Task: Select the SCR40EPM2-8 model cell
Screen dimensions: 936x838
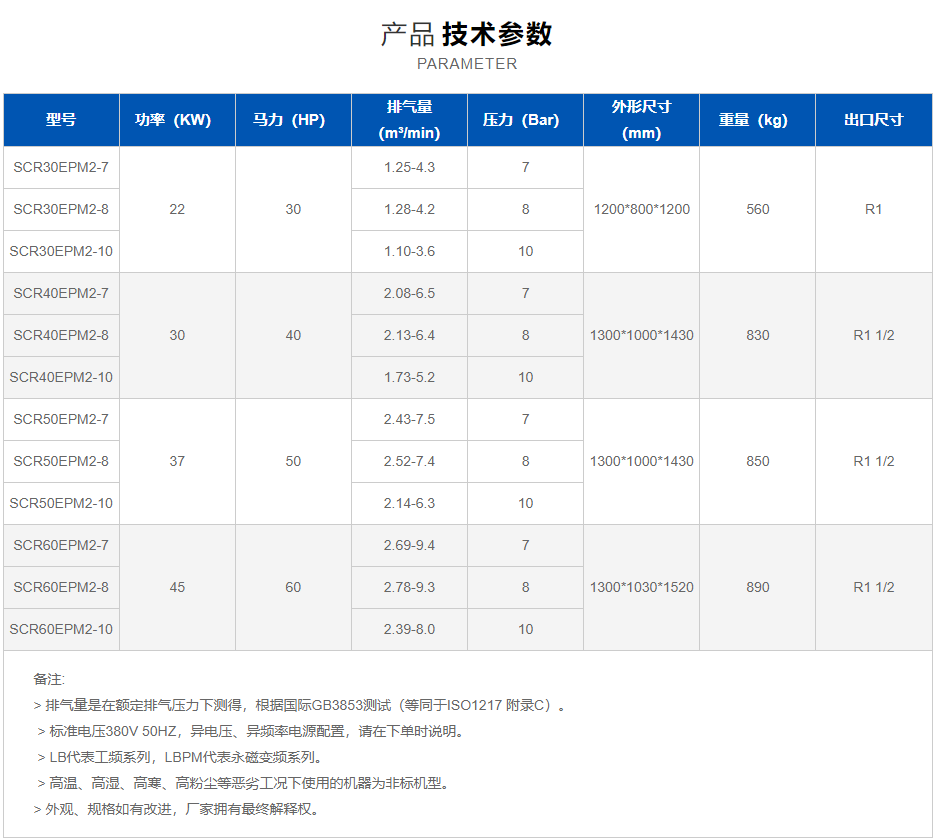Action: point(61,335)
